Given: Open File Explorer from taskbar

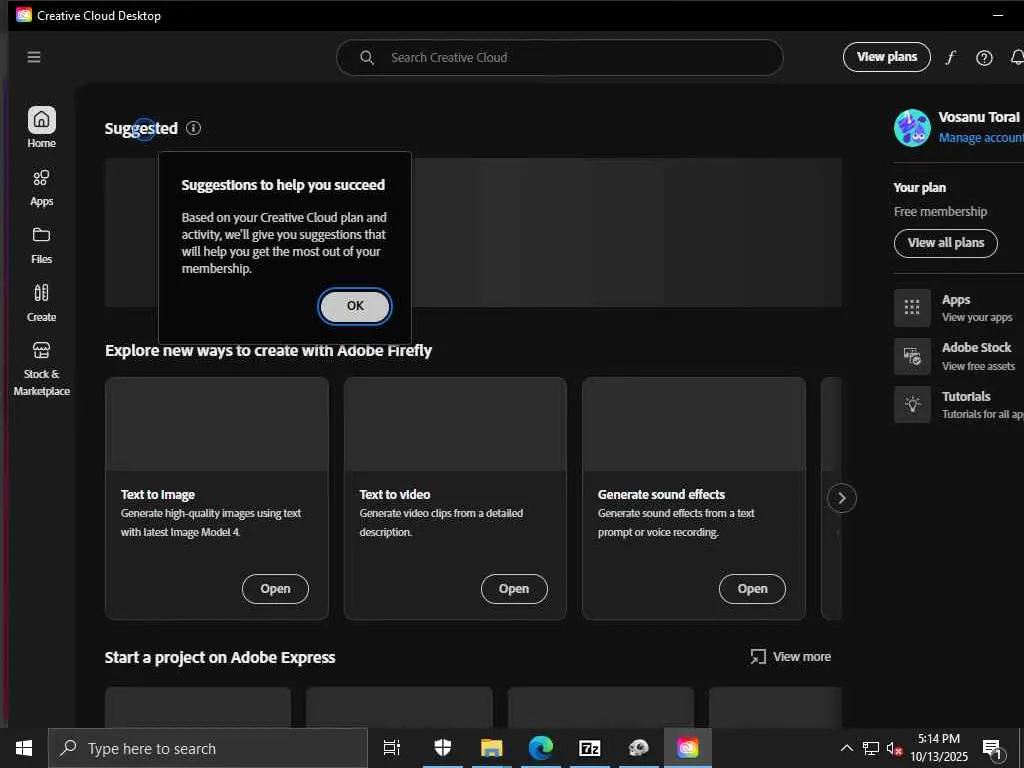Looking at the screenshot, I should (x=492, y=748).
